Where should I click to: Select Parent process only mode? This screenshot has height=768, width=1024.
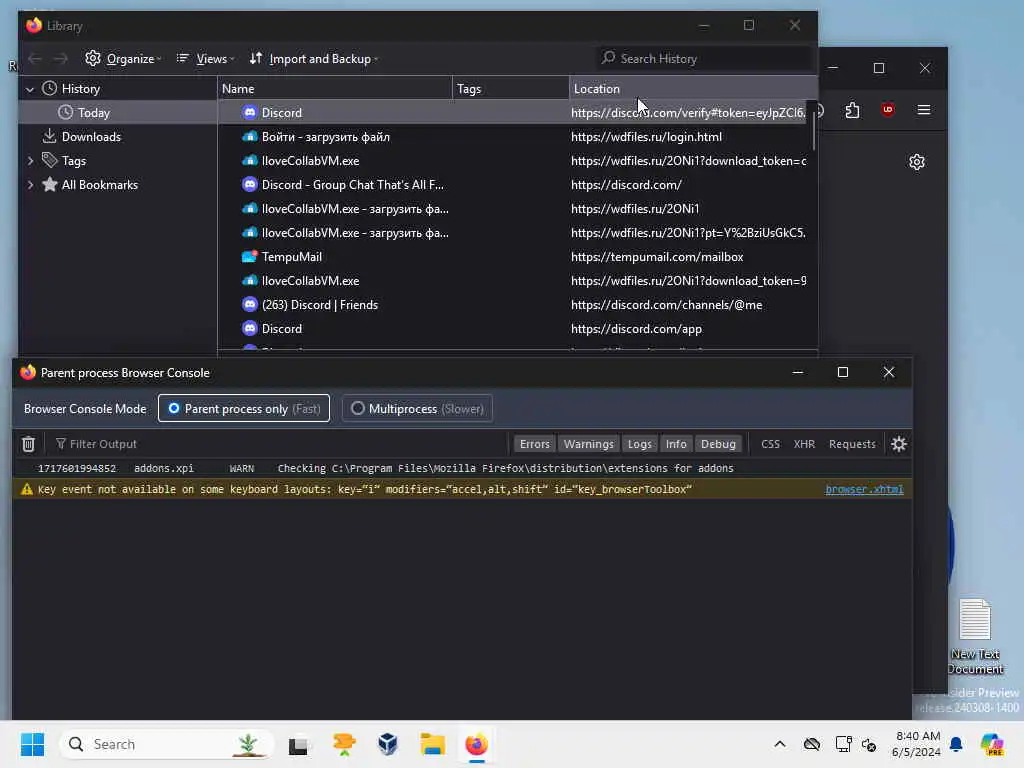[x=244, y=409]
